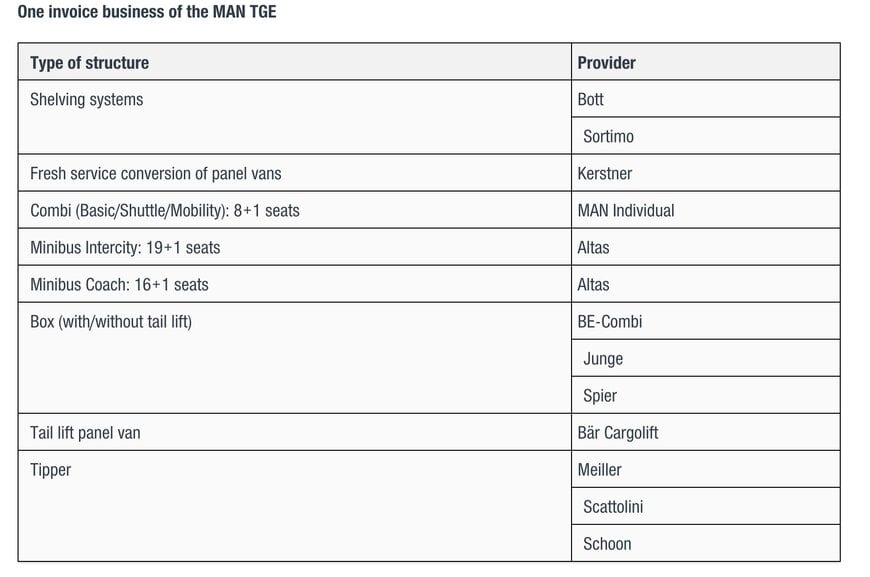Click the 'Shelving systems' cell
Image resolution: width=870 pixels, height=577 pixels.
click(x=295, y=117)
